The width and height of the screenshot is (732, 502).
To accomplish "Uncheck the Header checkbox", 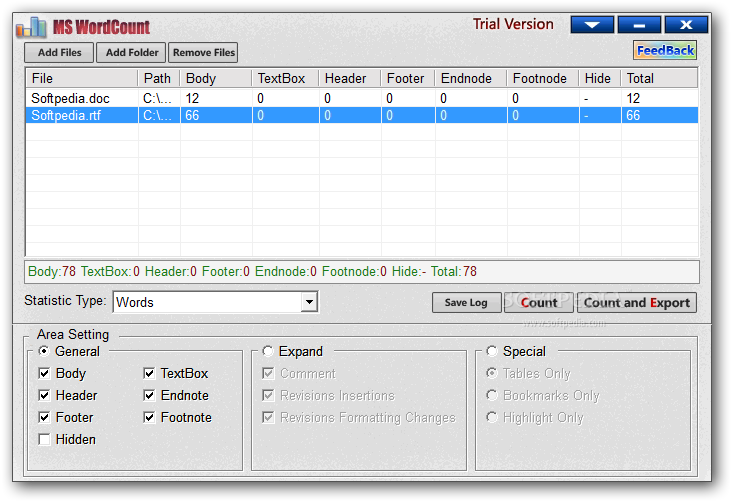I will (44, 395).
